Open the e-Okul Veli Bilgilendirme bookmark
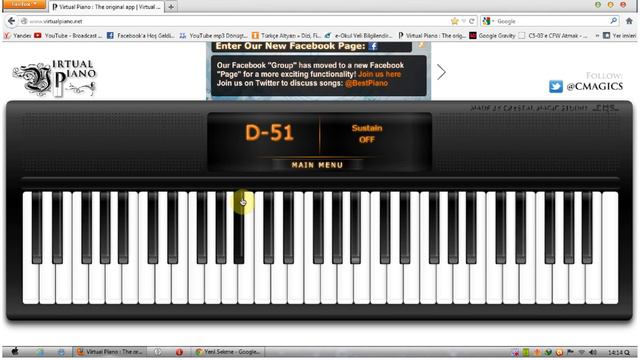The image size is (640, 360). 358,36
